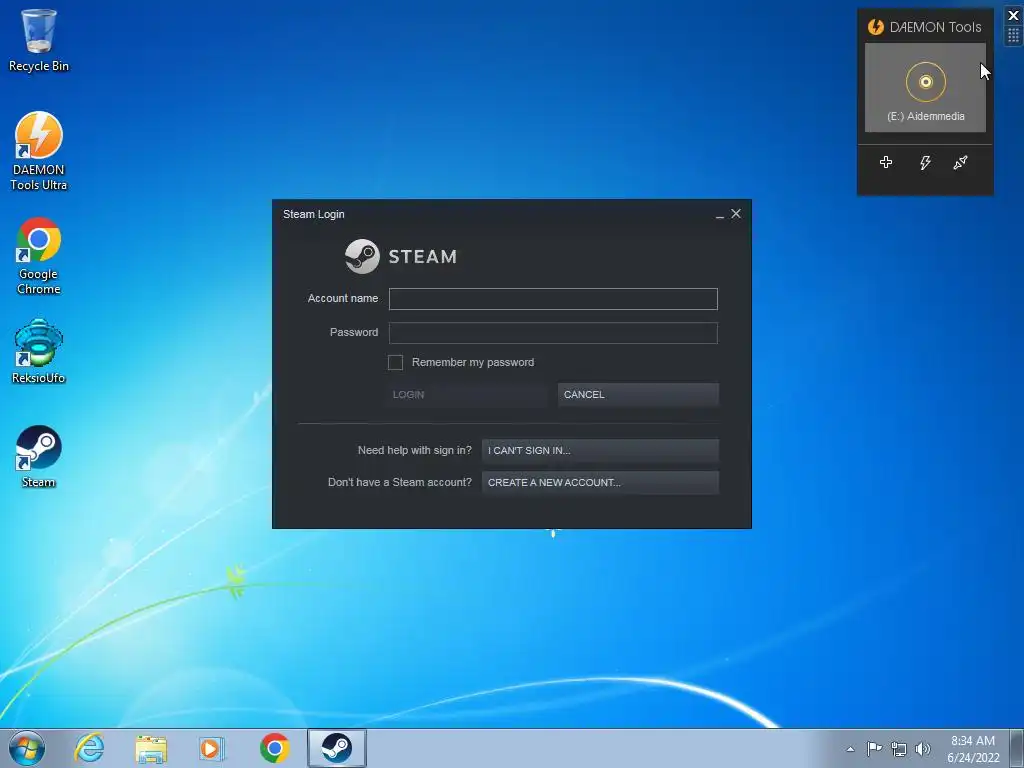Click the Steam logo in login dialog
The image size is (1024, 768).
(x=401, y=256)
